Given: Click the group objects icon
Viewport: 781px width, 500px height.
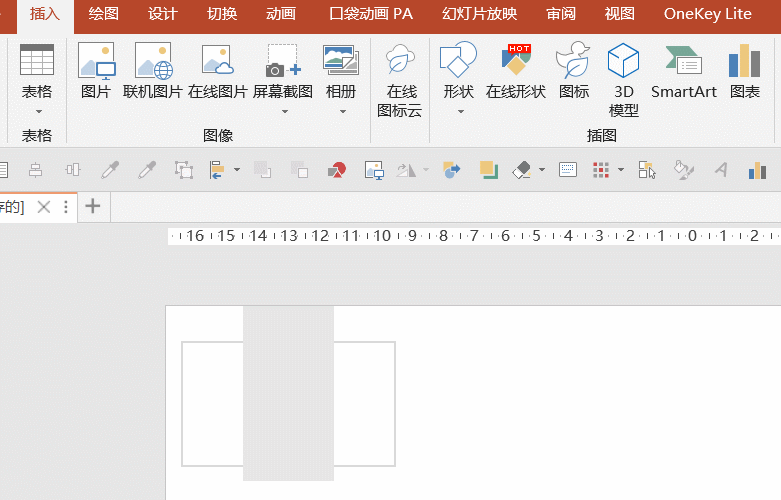Looking at the screenshot, I should [184, 170].
